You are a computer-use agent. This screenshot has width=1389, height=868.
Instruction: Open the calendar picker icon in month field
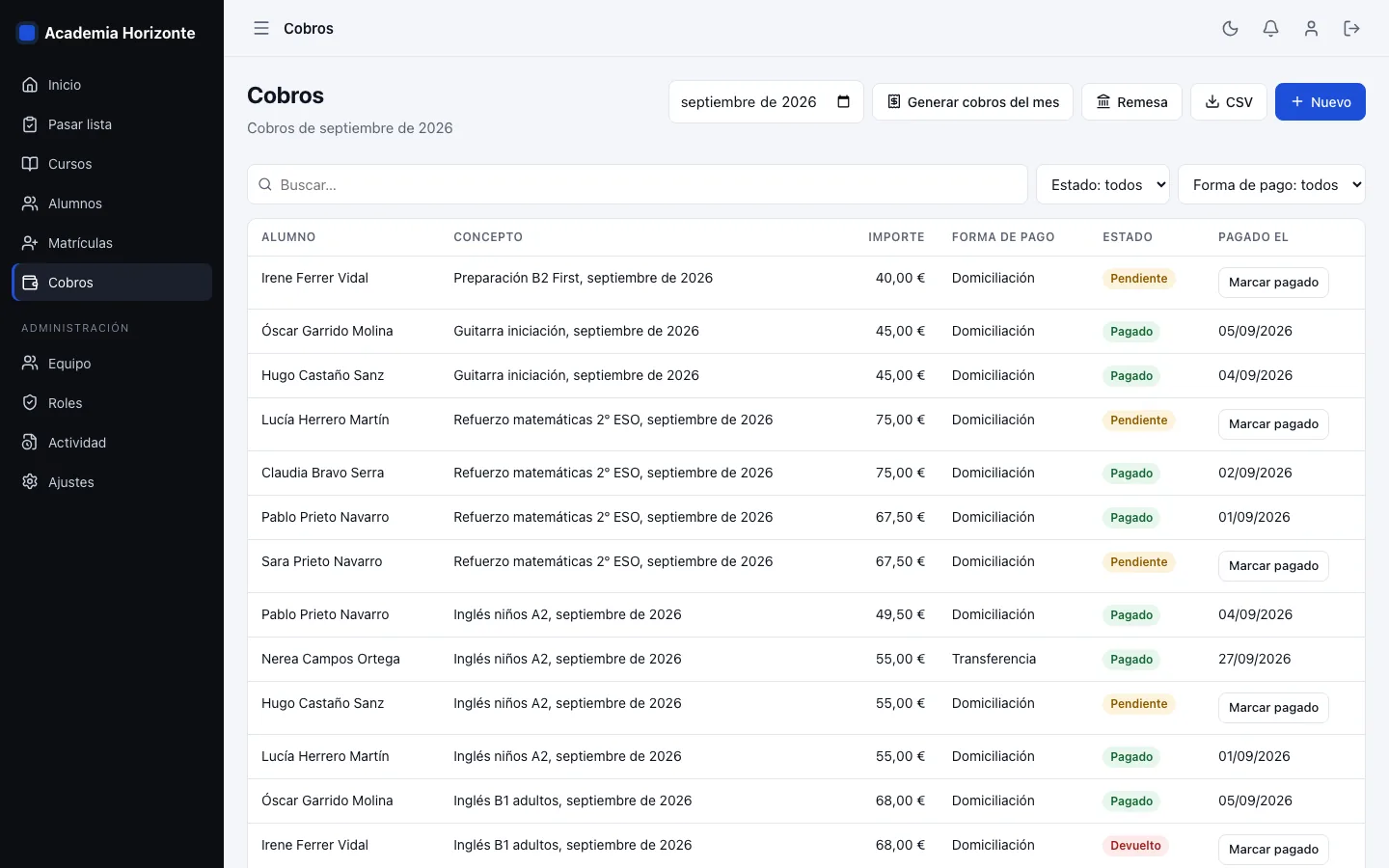tap(843, 102)
